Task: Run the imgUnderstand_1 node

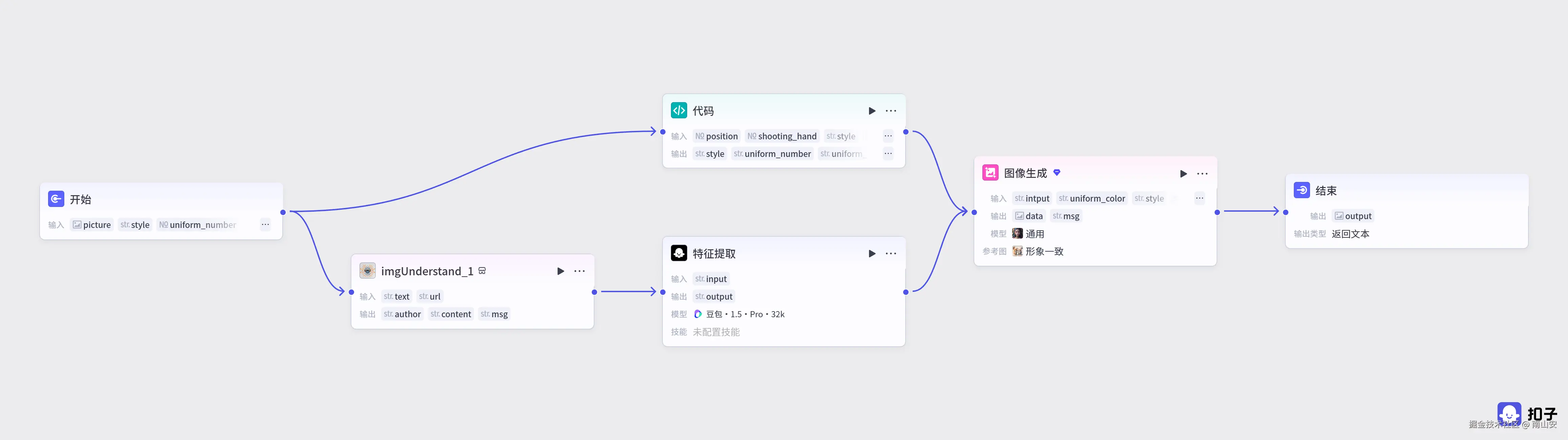Action: [560, 271]
